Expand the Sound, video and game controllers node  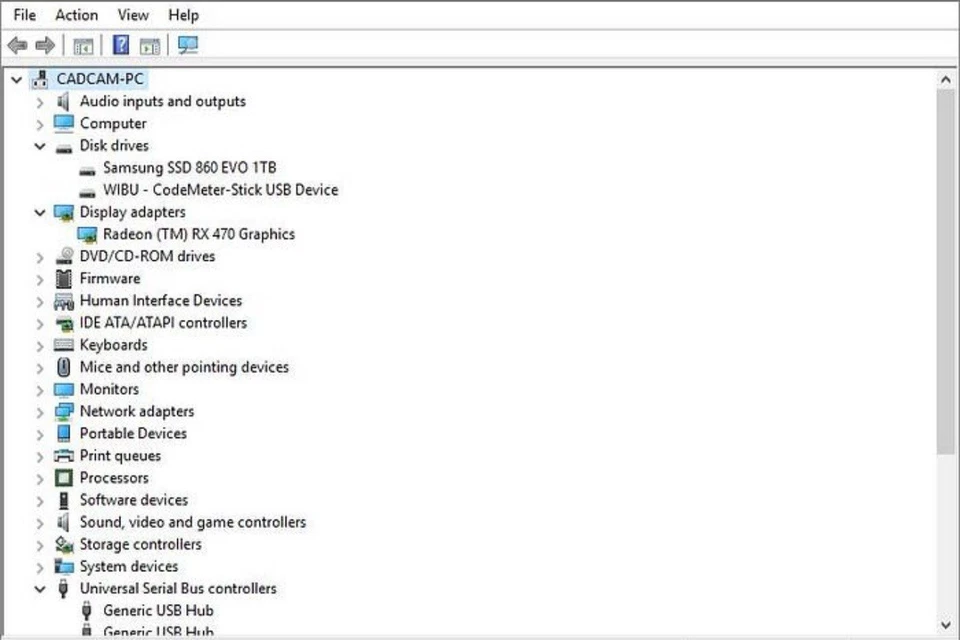point(40,522)
